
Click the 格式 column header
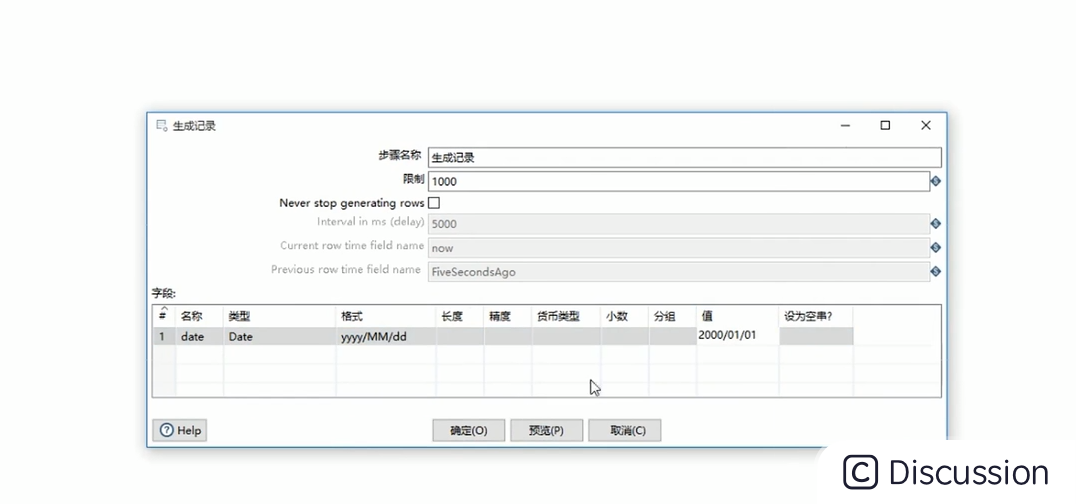click(x=386, y=316)
